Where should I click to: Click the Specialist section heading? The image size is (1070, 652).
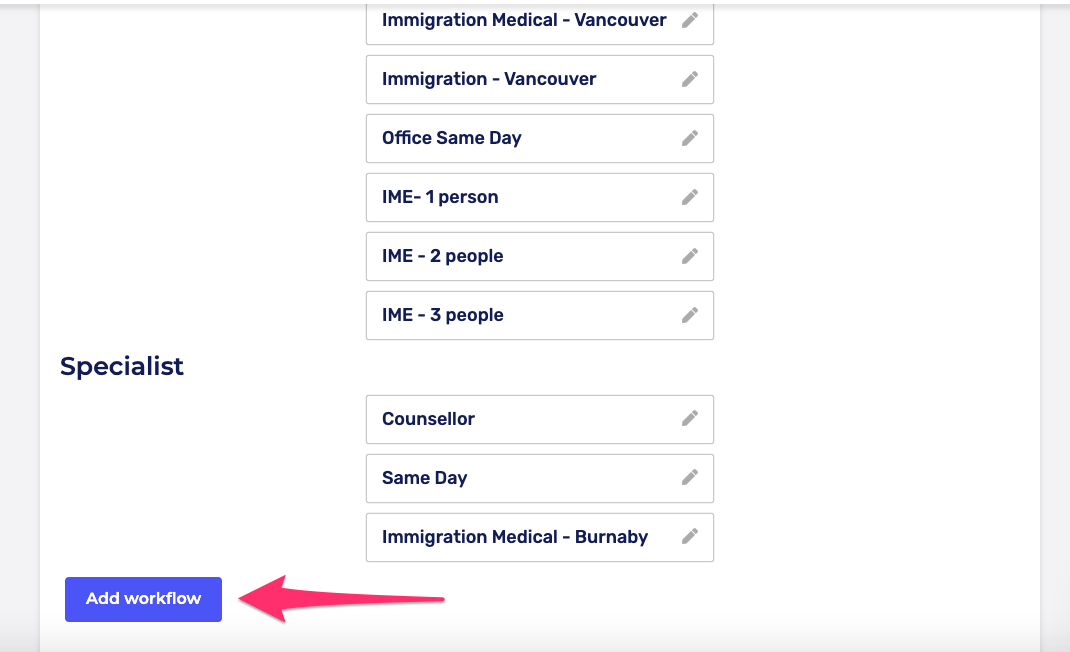point(122,366)
